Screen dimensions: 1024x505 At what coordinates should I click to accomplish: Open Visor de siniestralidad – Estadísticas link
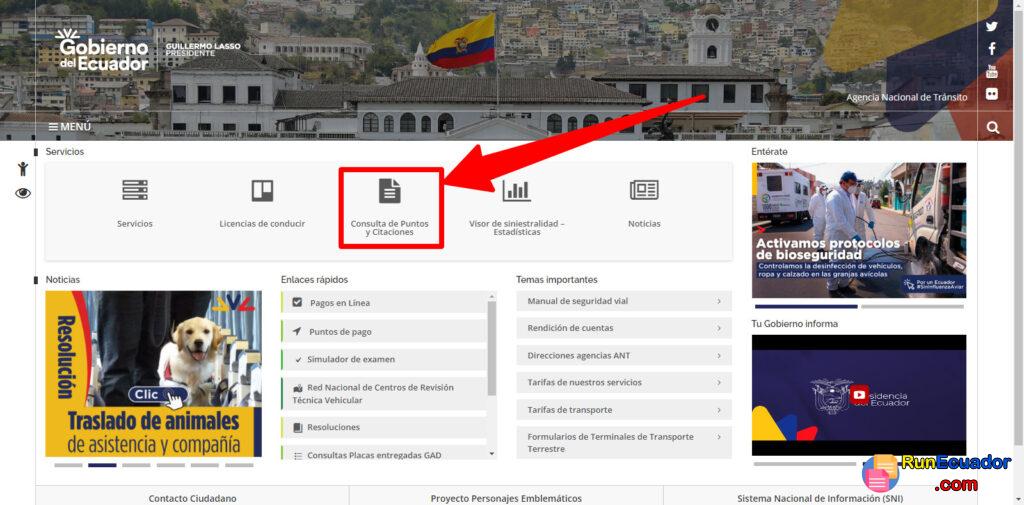click(517, 227)
